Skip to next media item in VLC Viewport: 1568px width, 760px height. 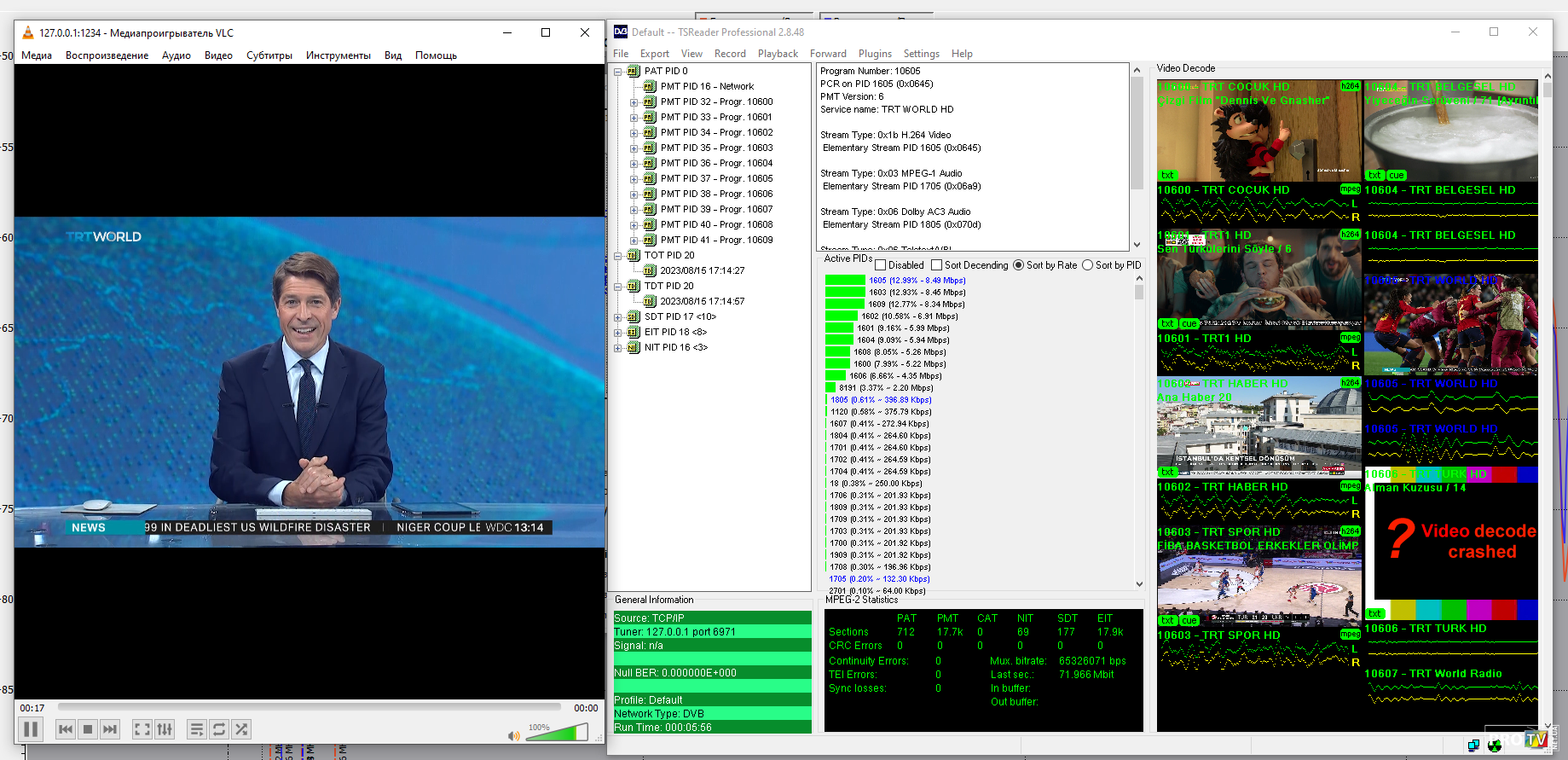pyautogui.click(x=110, y=729)
